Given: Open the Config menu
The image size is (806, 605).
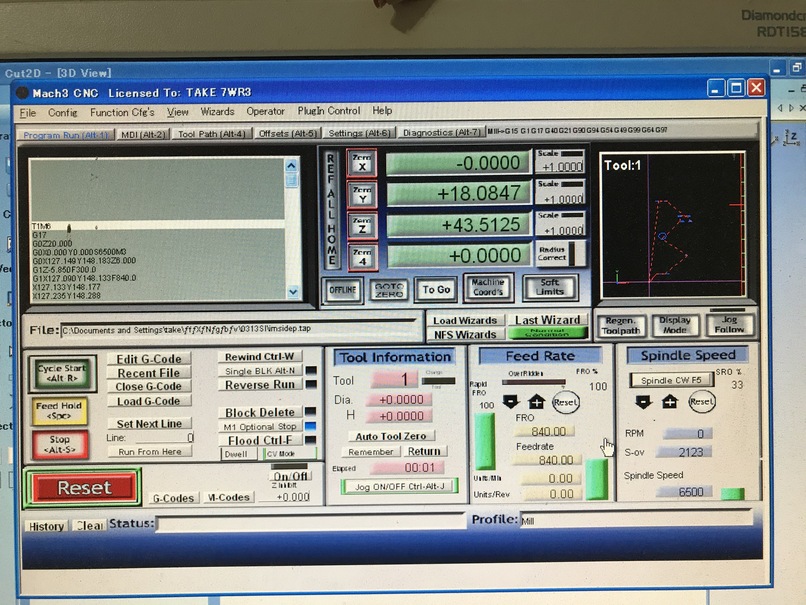Looking at the screenshot, I should tap(63, 112).
